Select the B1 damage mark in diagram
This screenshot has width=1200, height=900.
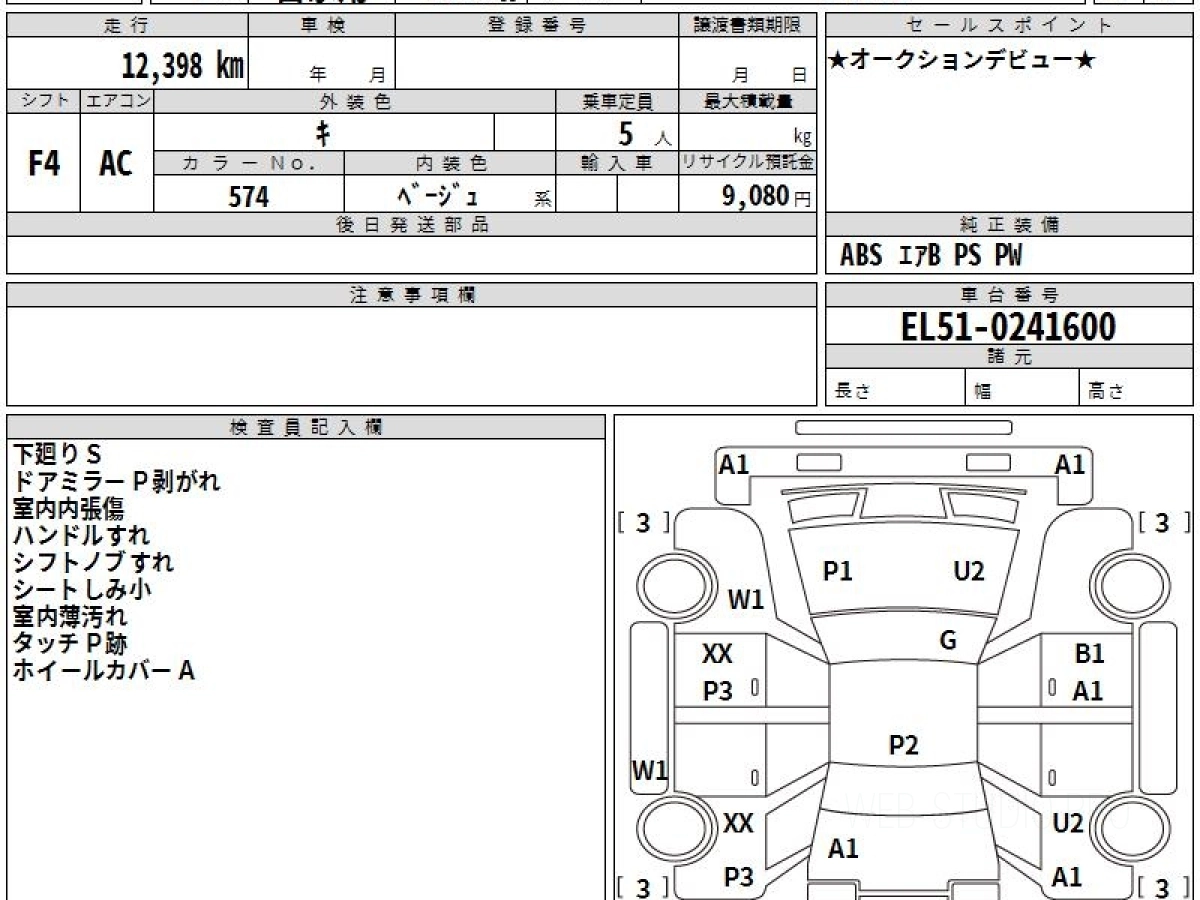pos(1090,654)
